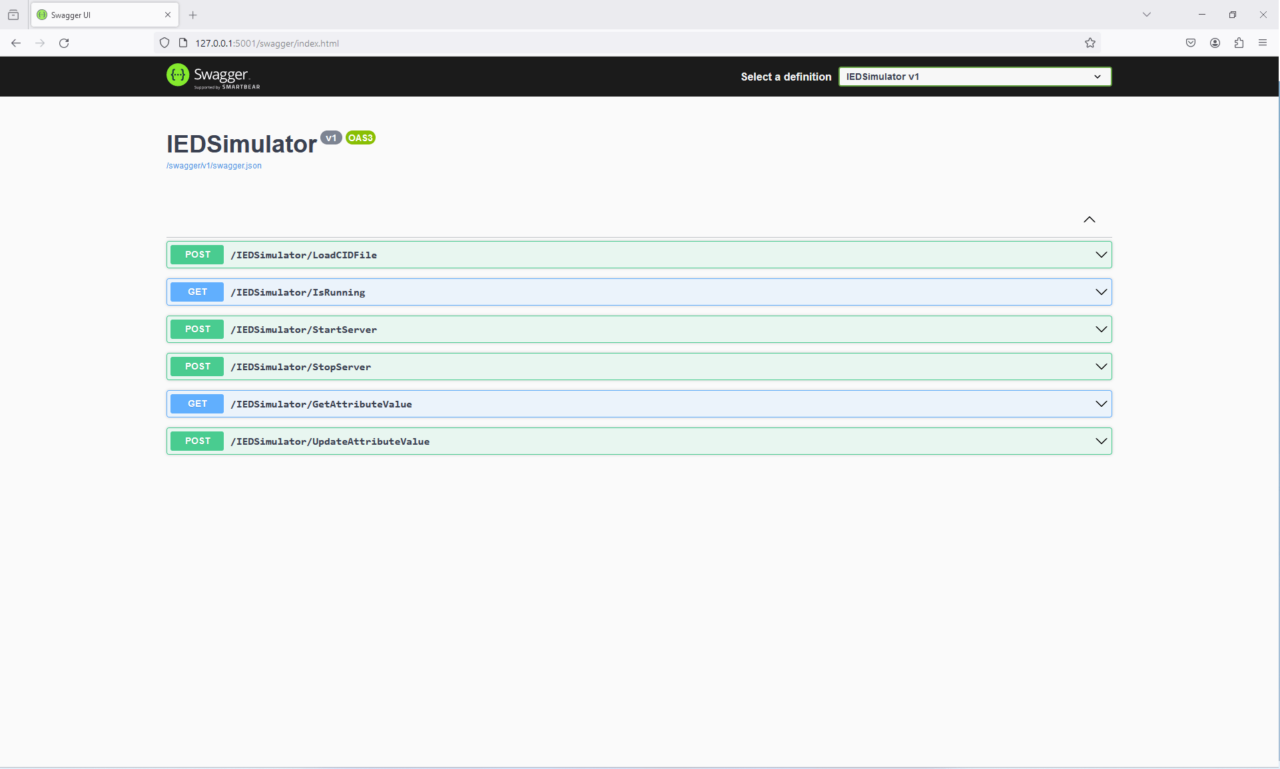
Task: Open the browser extensions icon
Action: [1238, 42]
